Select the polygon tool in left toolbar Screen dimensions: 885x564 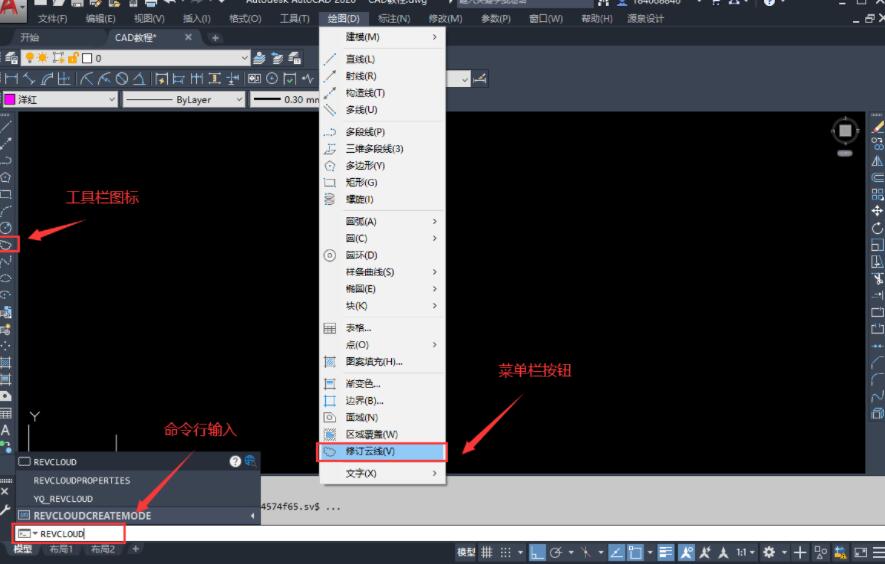pyautogui.click(x=6, y=177)
